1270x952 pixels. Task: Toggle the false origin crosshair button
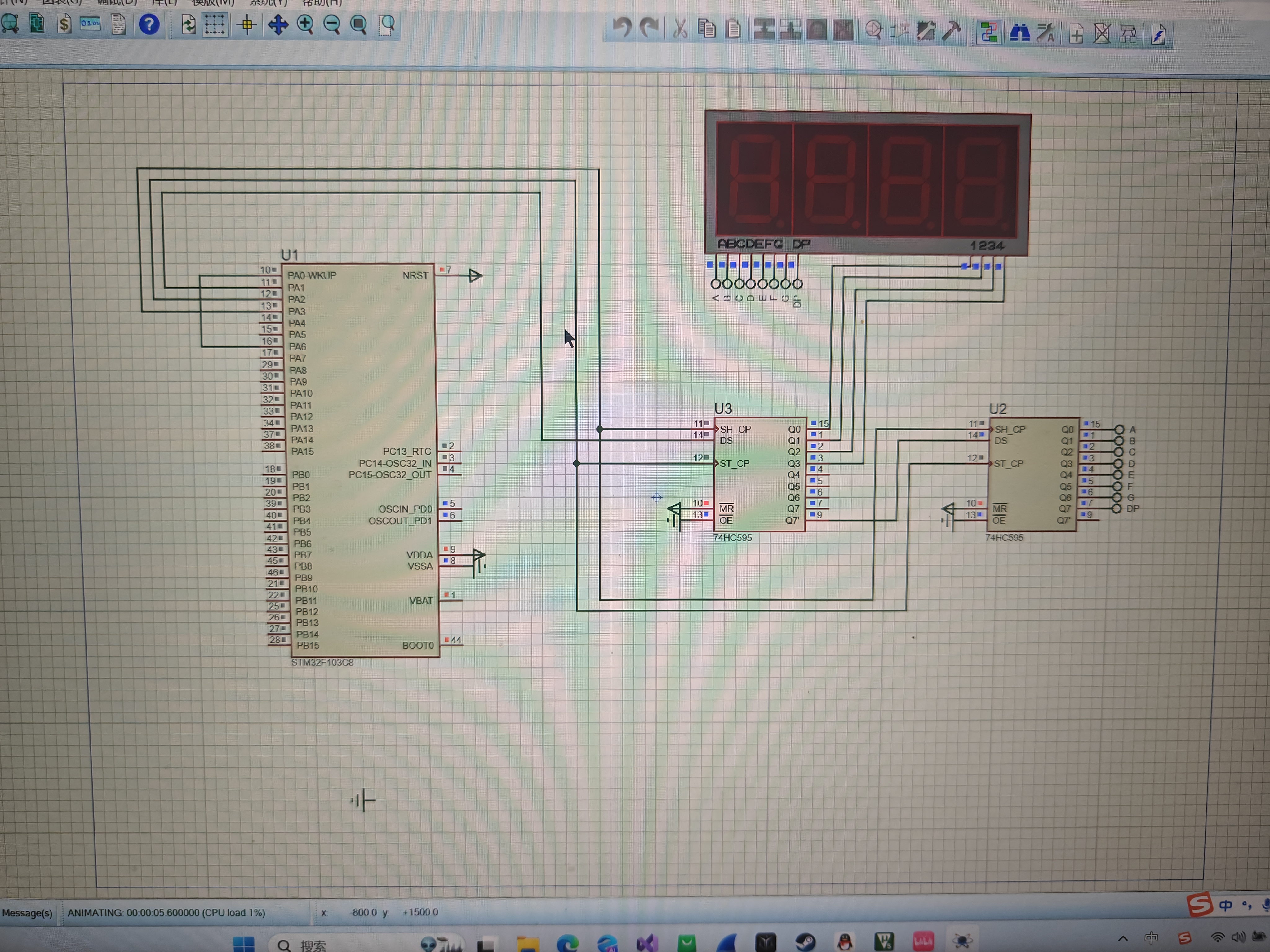click(247, 25)
